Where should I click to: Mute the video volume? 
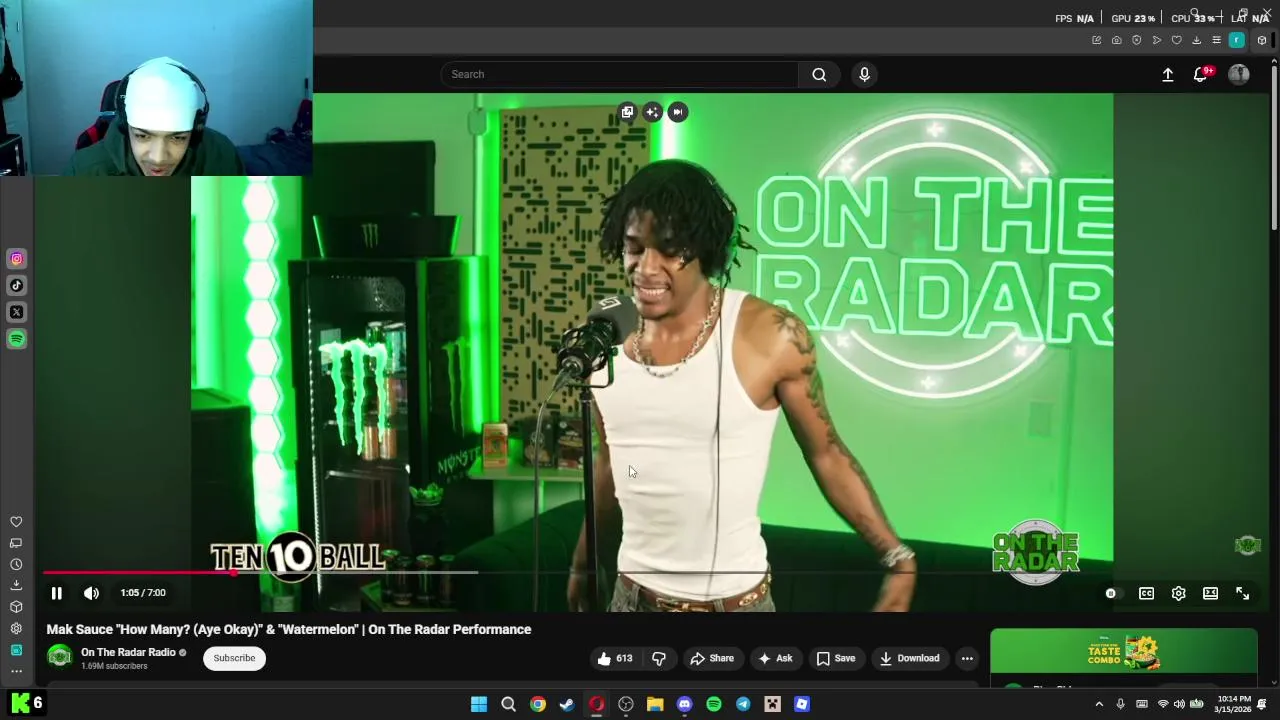(x=91, y=593)
